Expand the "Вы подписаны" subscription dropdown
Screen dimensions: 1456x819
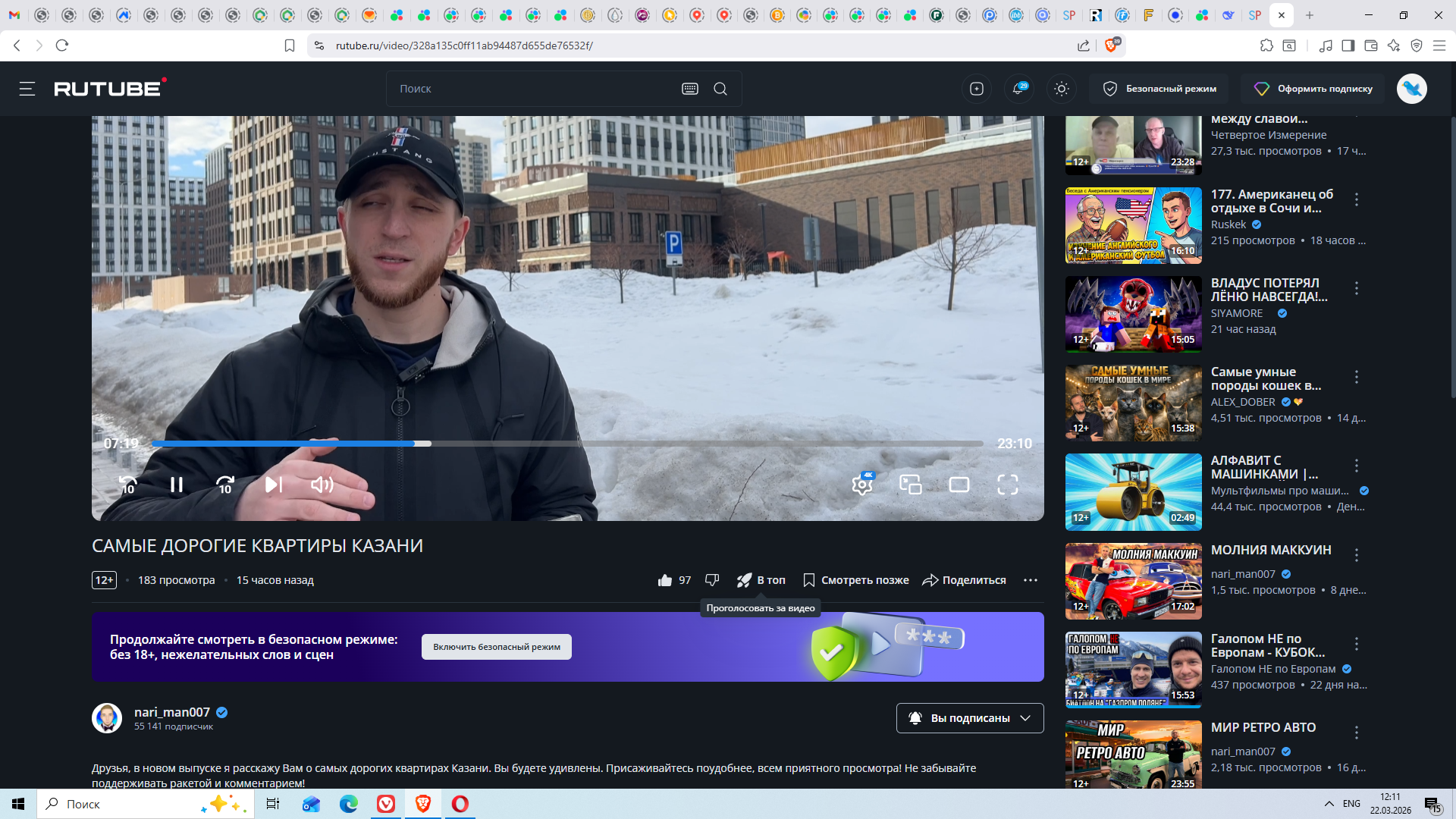click(1025, 718)
